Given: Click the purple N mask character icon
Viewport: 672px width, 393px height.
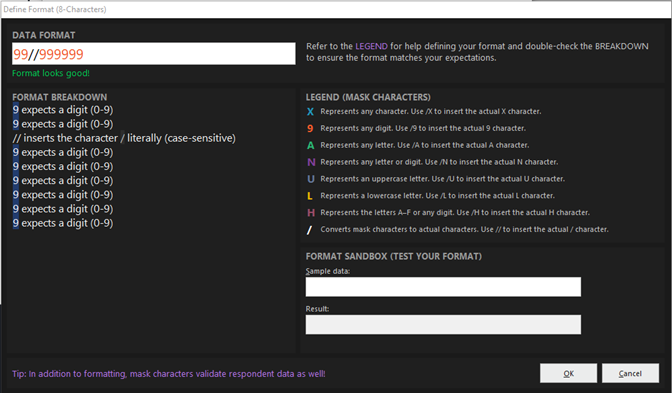Looking at the screenshot, I should point(311,162).
